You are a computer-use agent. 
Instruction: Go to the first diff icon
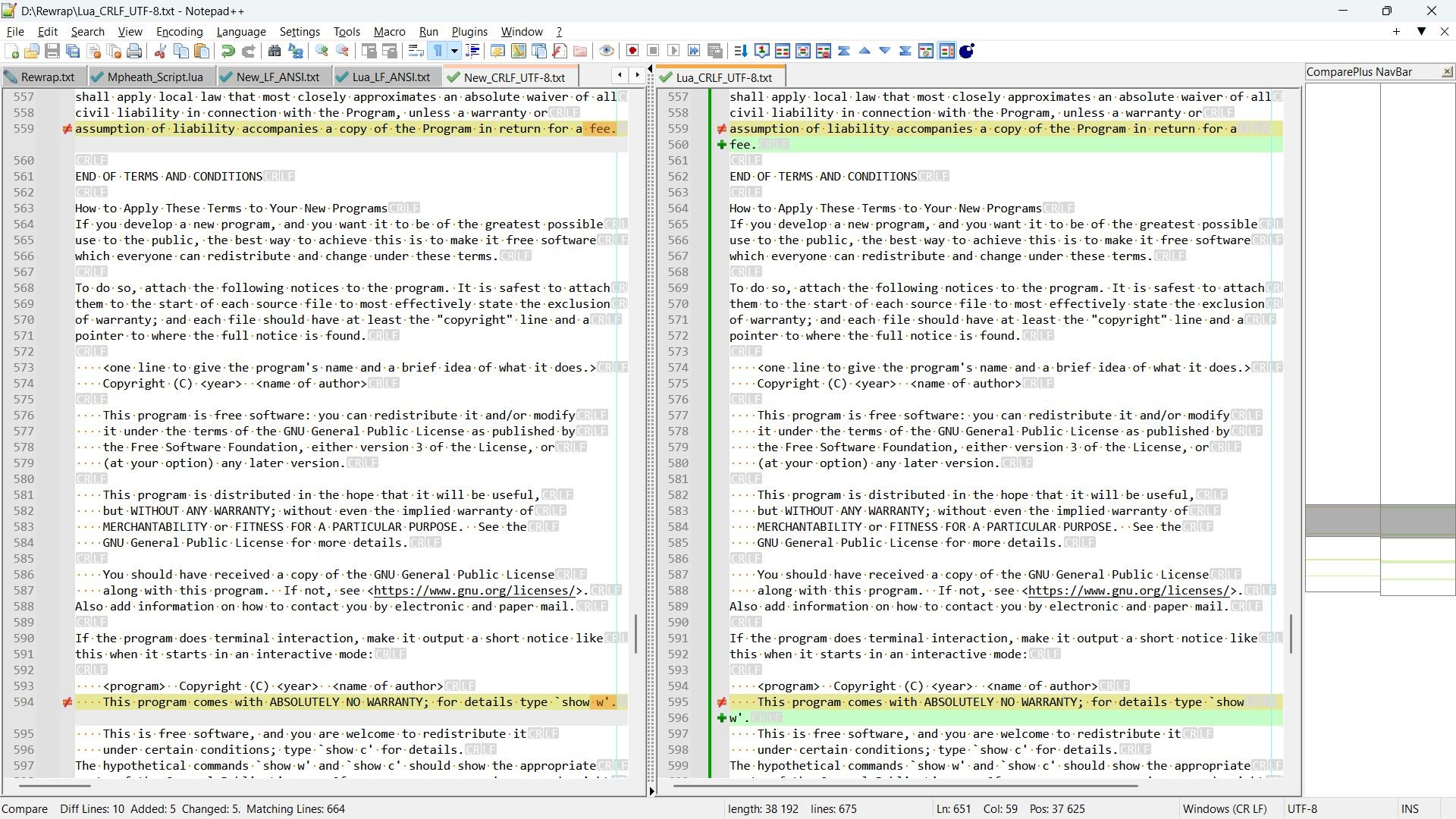click(844, 51)
